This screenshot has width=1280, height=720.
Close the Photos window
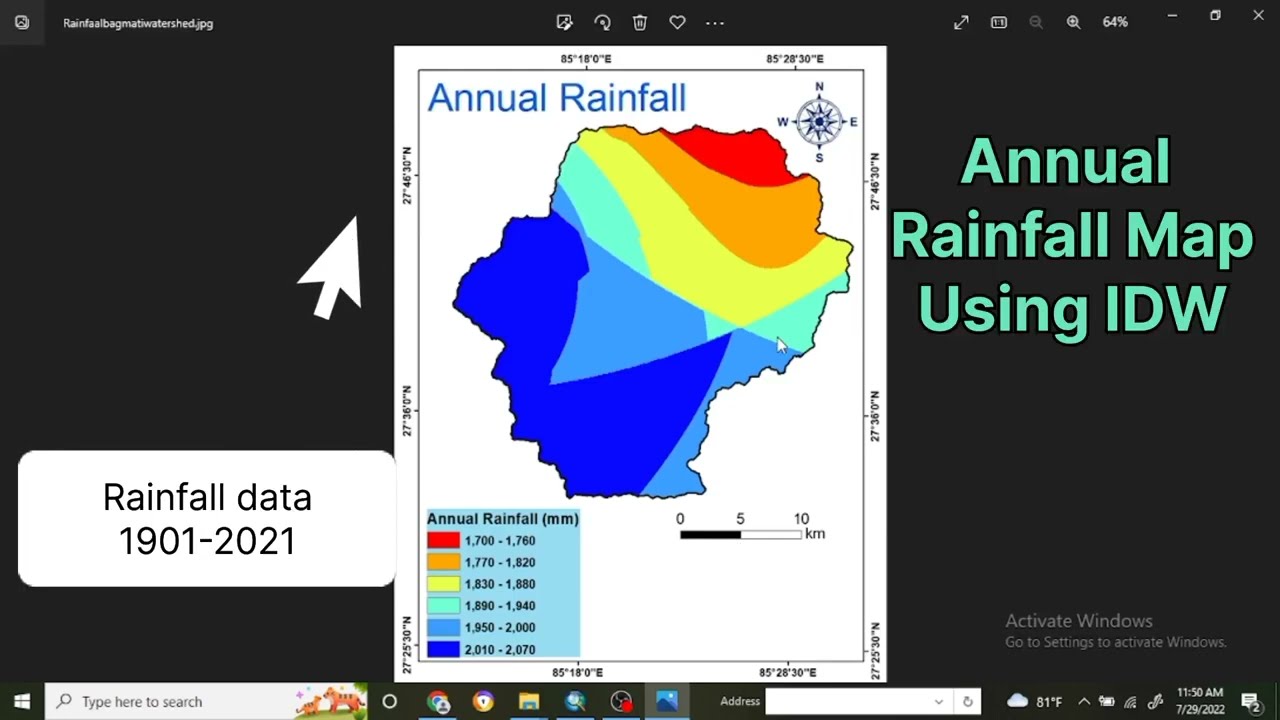(1258, 15)
